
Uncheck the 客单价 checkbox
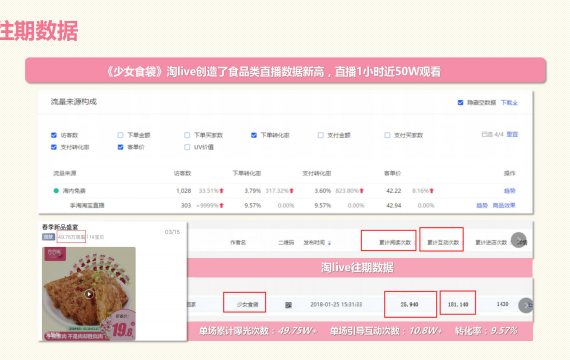[120, 147]
